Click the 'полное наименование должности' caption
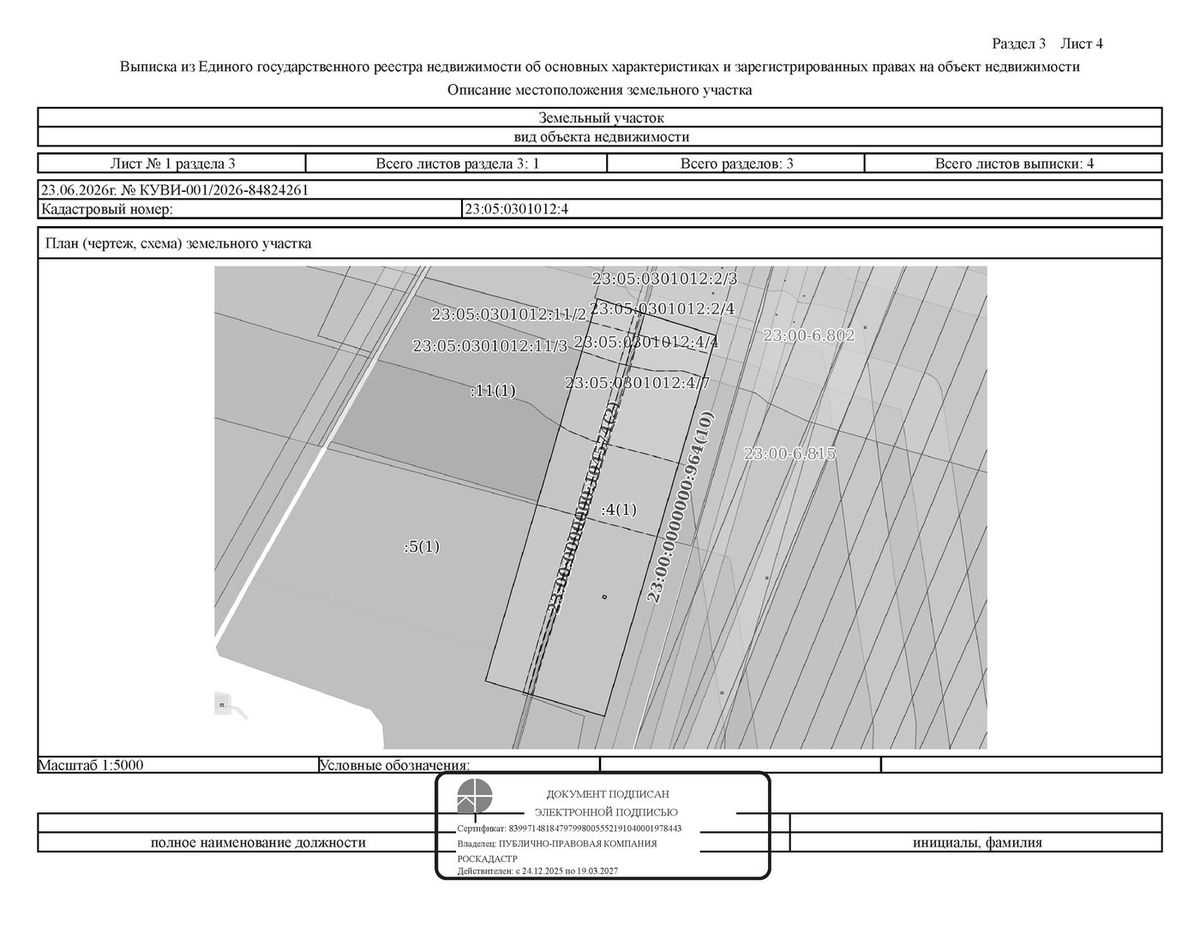This screenshot has width=1200, height=927. click(258, 843)
